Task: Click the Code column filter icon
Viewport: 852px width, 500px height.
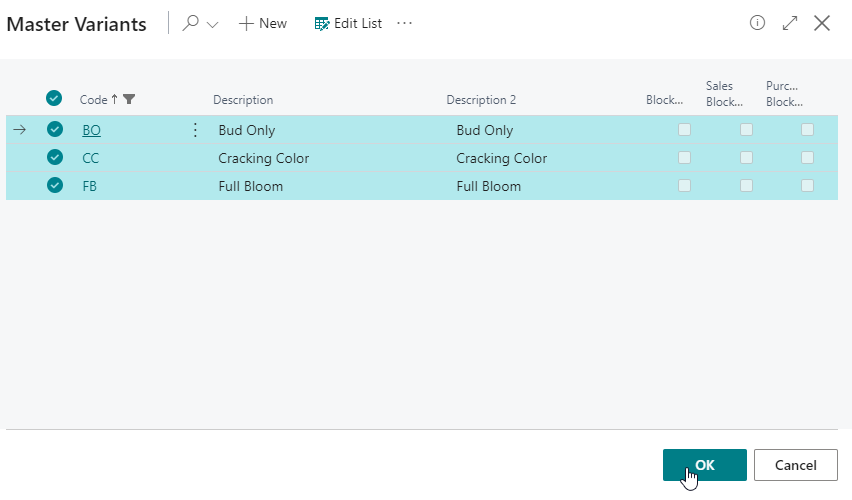Action: (x=129, y=99)
